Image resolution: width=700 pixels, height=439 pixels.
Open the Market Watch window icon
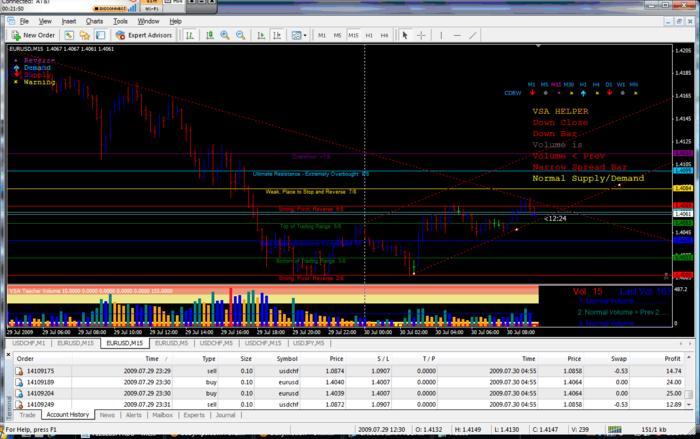pyautogui.click(x=69, y=35)
